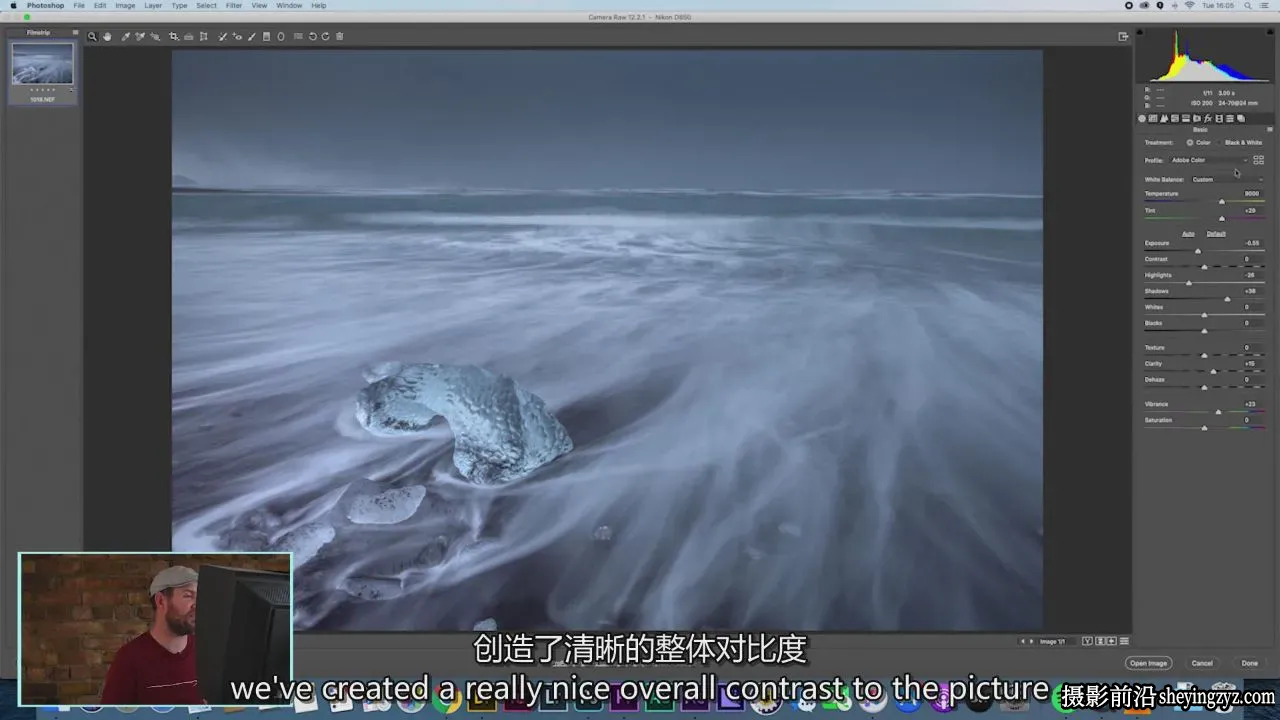Click the Vibrance slider handle
The height and width of the screenshot is (720, 1280).
point(1218,412)
